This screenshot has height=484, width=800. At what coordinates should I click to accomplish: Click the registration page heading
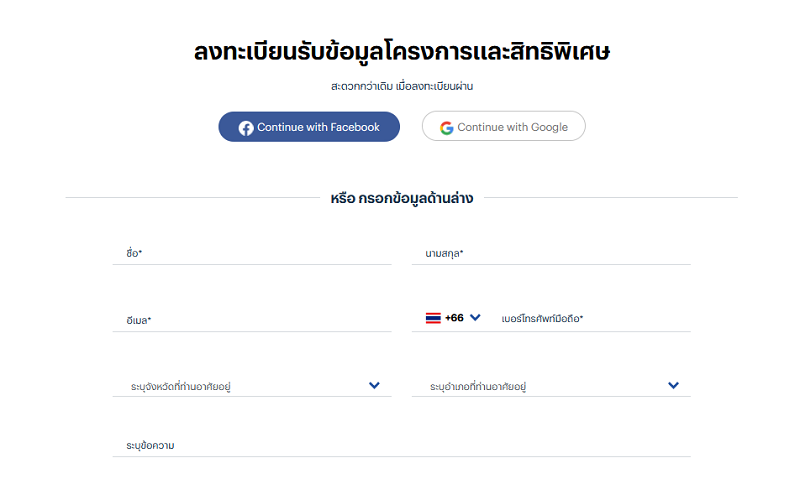point(402,52)
